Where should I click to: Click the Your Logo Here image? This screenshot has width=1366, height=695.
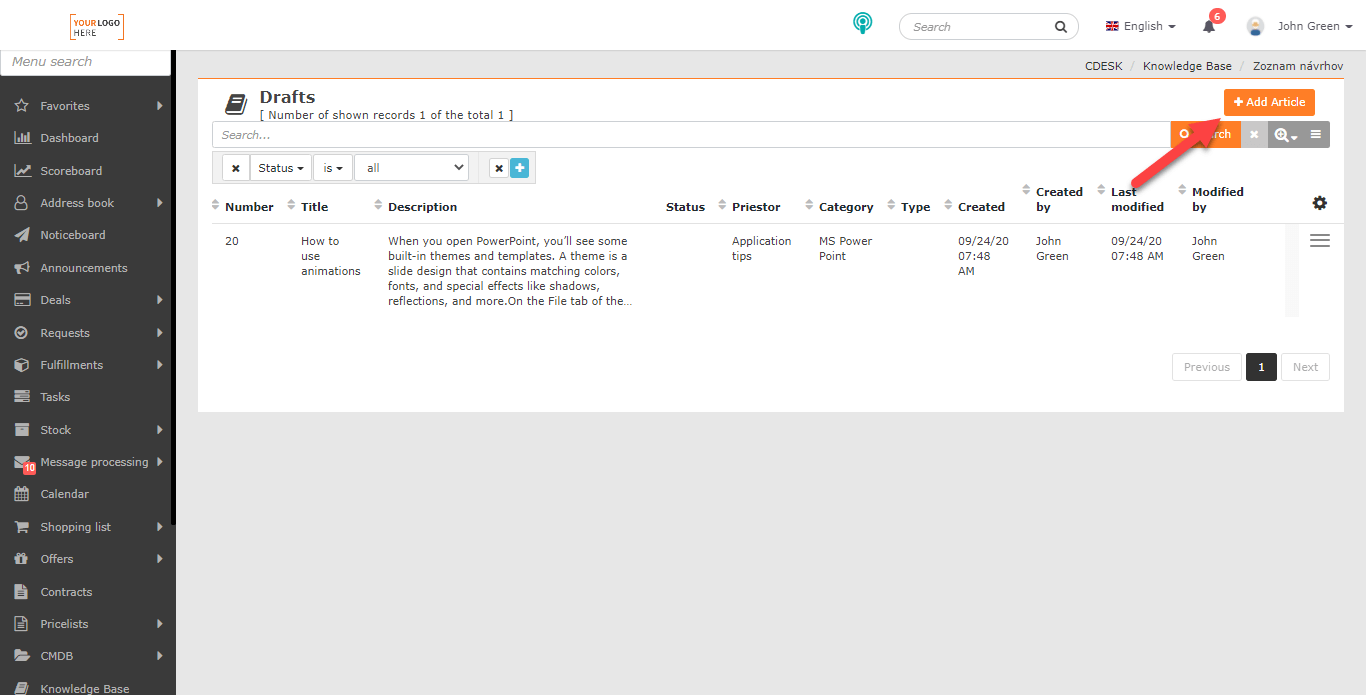(97, 27)
